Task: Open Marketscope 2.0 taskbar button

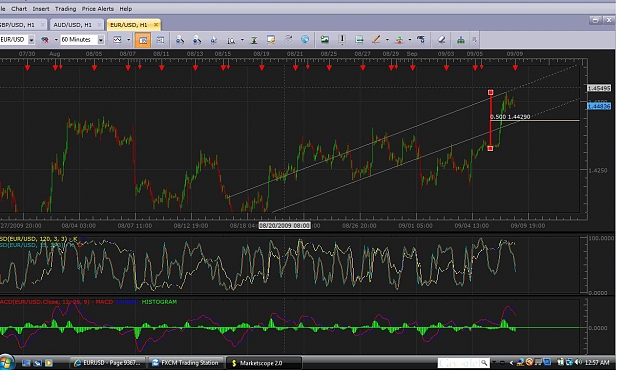Action: 263,363
